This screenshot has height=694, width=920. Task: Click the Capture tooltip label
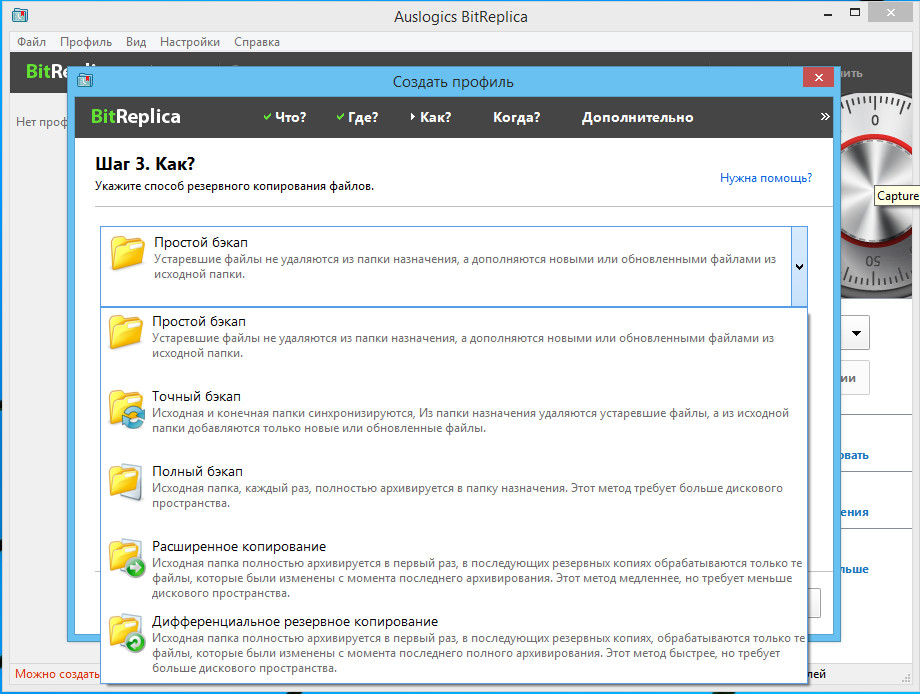tap(897, 196)
